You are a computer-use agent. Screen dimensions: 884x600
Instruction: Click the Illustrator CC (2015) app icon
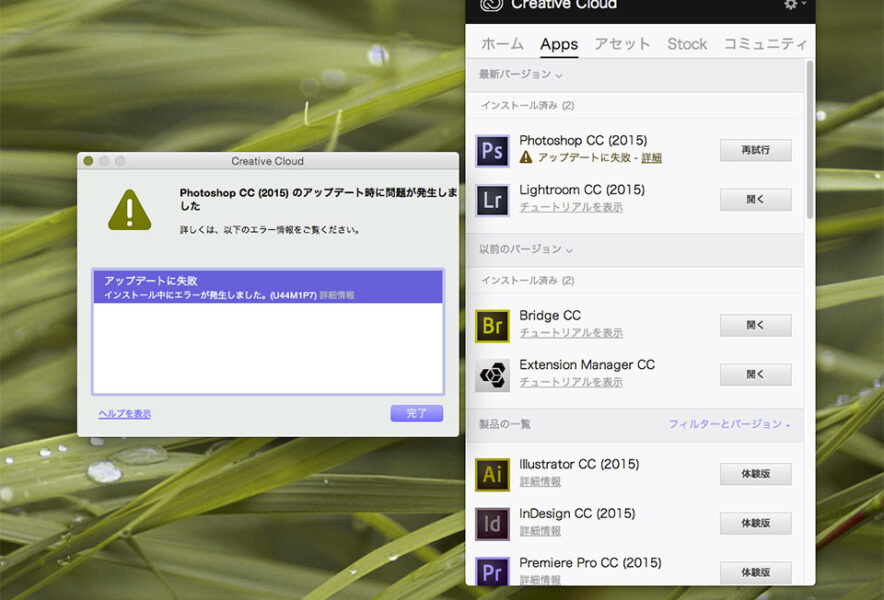click(x=492, y=475)
